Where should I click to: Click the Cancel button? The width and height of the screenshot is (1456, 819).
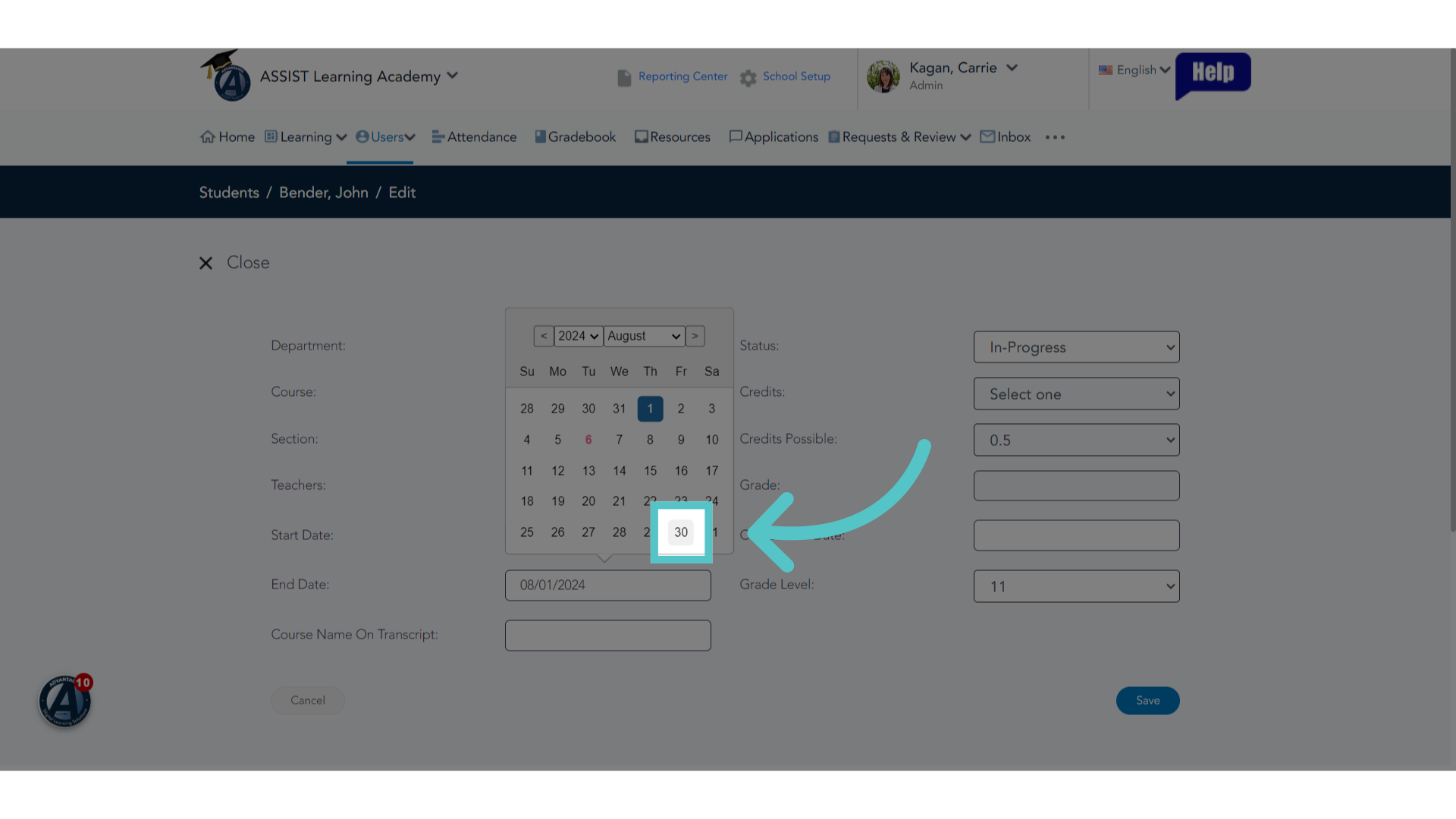pos(308,701)
